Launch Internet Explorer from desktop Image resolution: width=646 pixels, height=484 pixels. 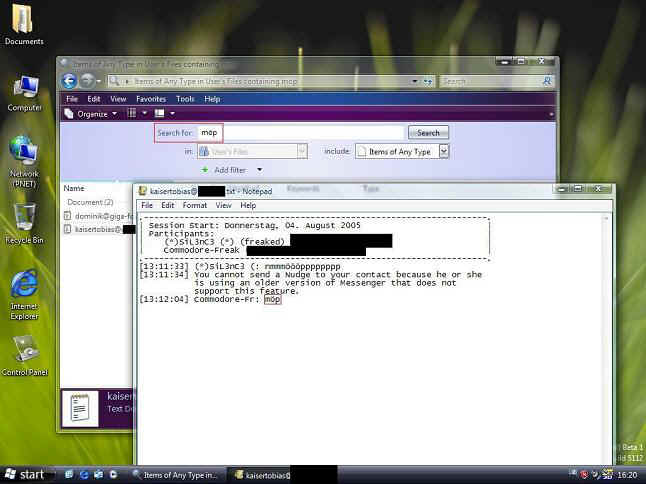click(x=24, y=287)
